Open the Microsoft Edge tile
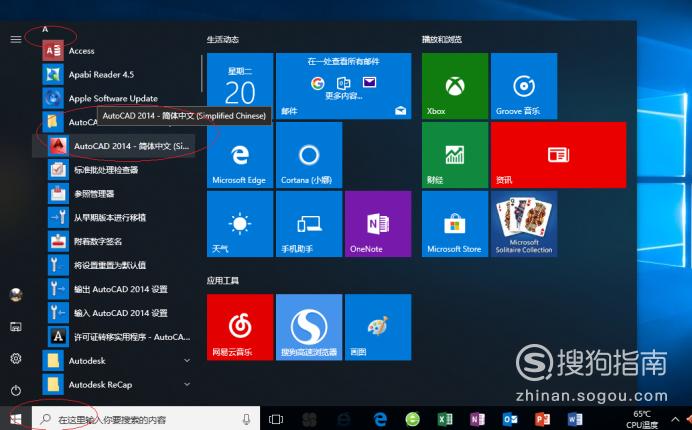The width and height of the screenshot is (692, 430). (240, 155)
